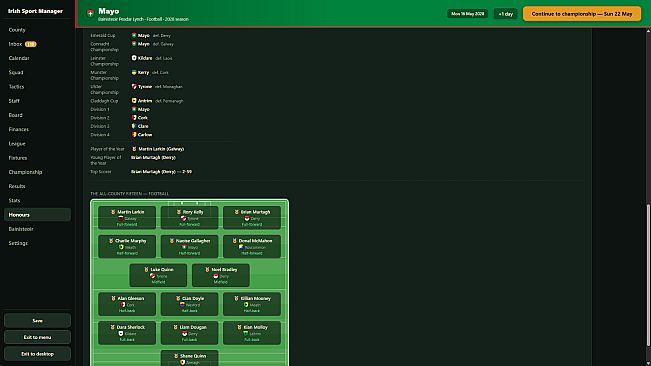This screenshot has height=366, width=651.
Task: Click the Kildare crest in the Leinster Championship row
Action: [134, 58]
